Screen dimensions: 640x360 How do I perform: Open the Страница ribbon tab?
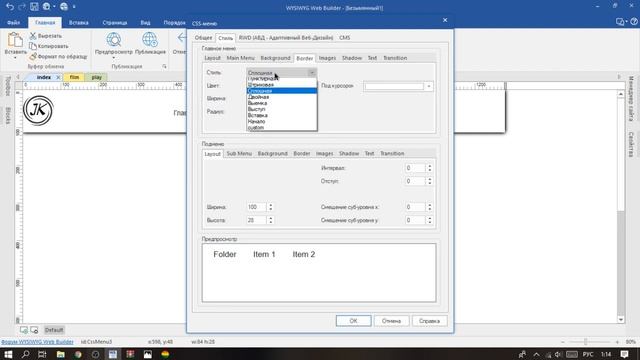pos(115,23)
